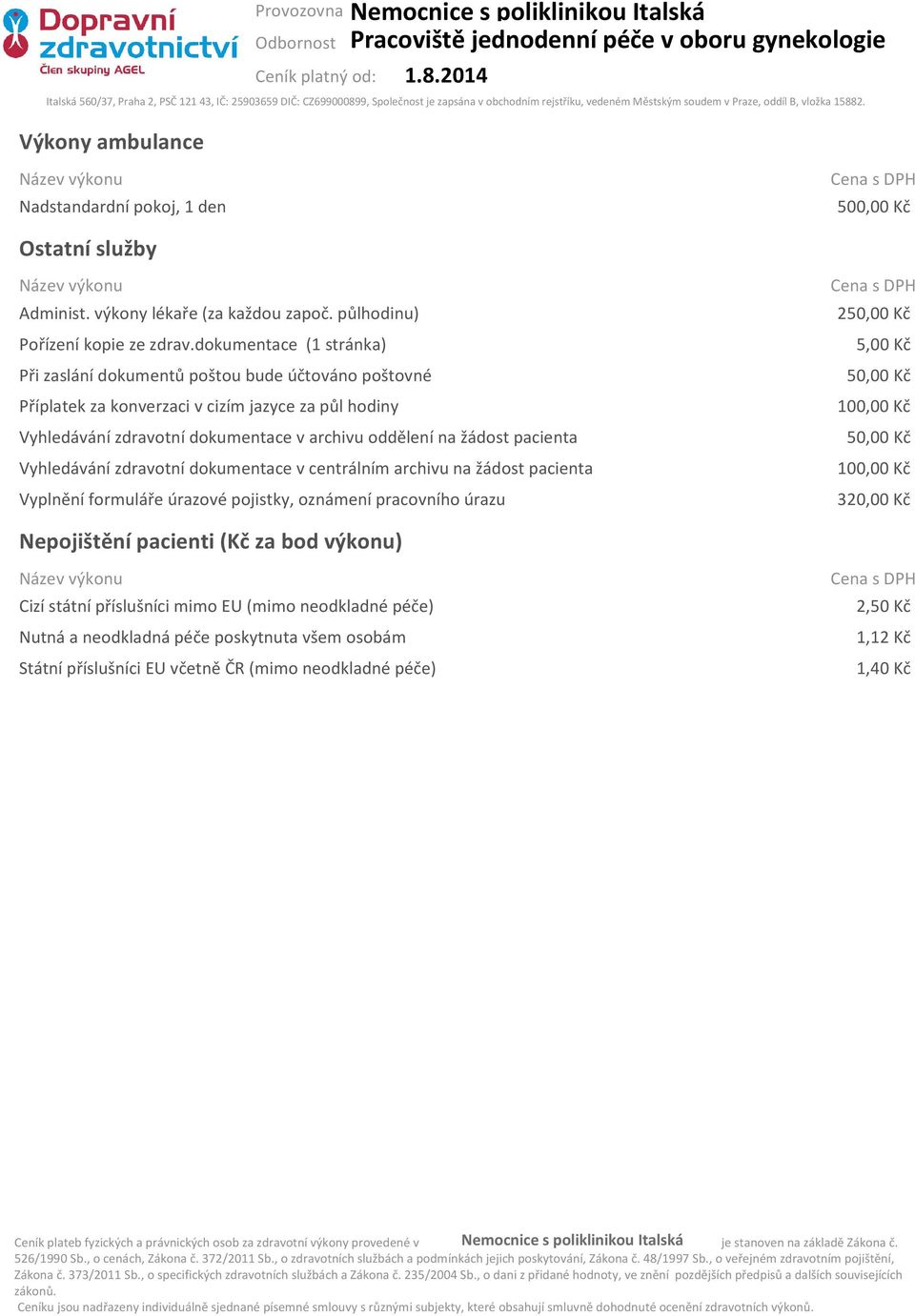Select the 1,40 Kč price value
This screenshot has width=915, height=1316.
pyautogui.click(x=883, y=668)
